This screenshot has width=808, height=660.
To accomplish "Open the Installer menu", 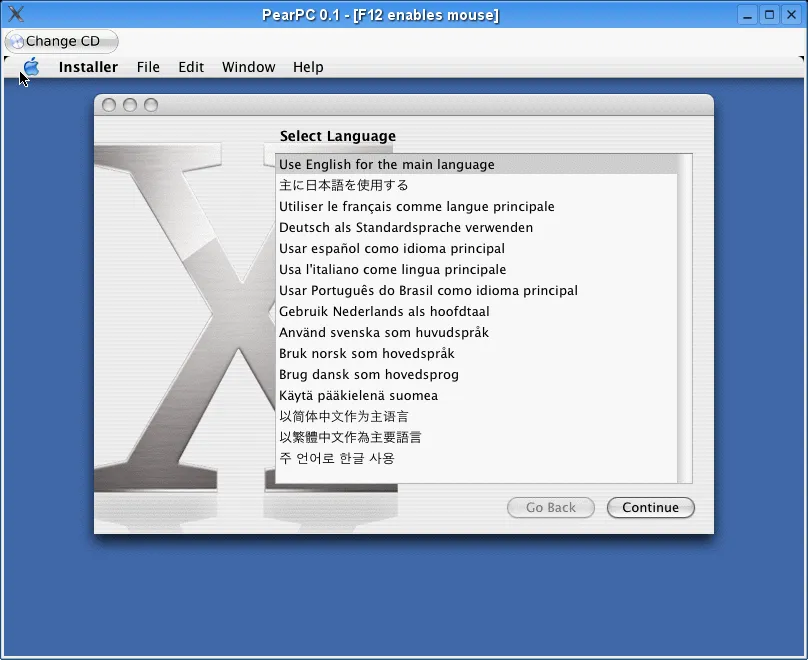I will tap(88, 67).
